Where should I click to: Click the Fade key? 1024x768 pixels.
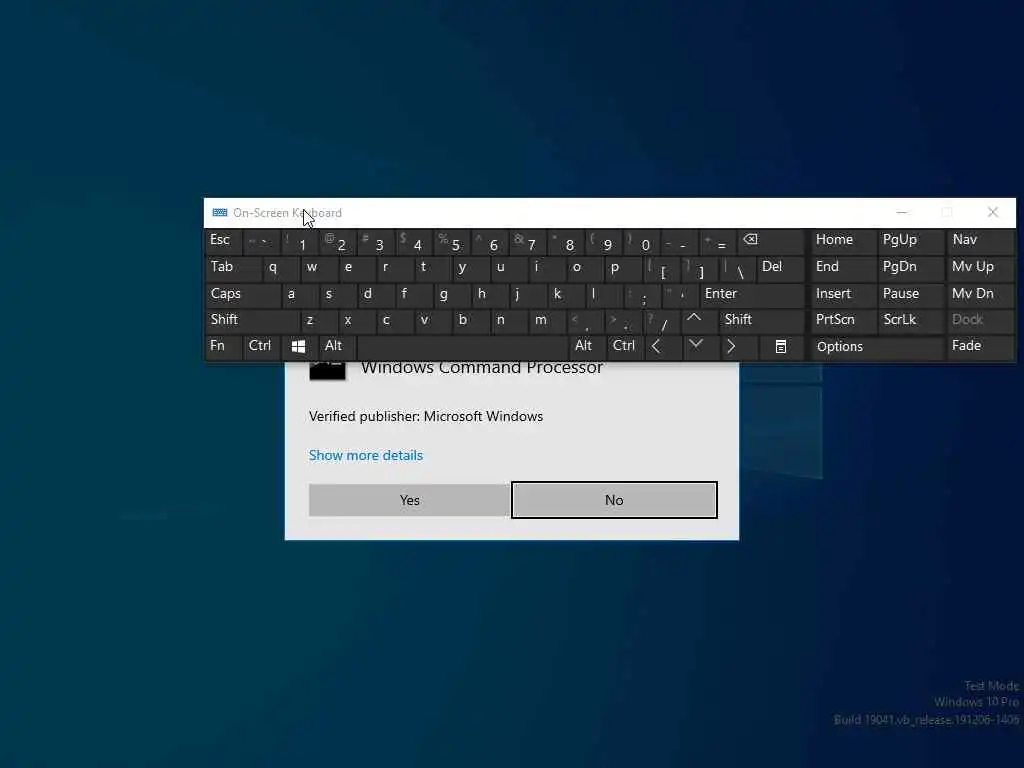980,347
